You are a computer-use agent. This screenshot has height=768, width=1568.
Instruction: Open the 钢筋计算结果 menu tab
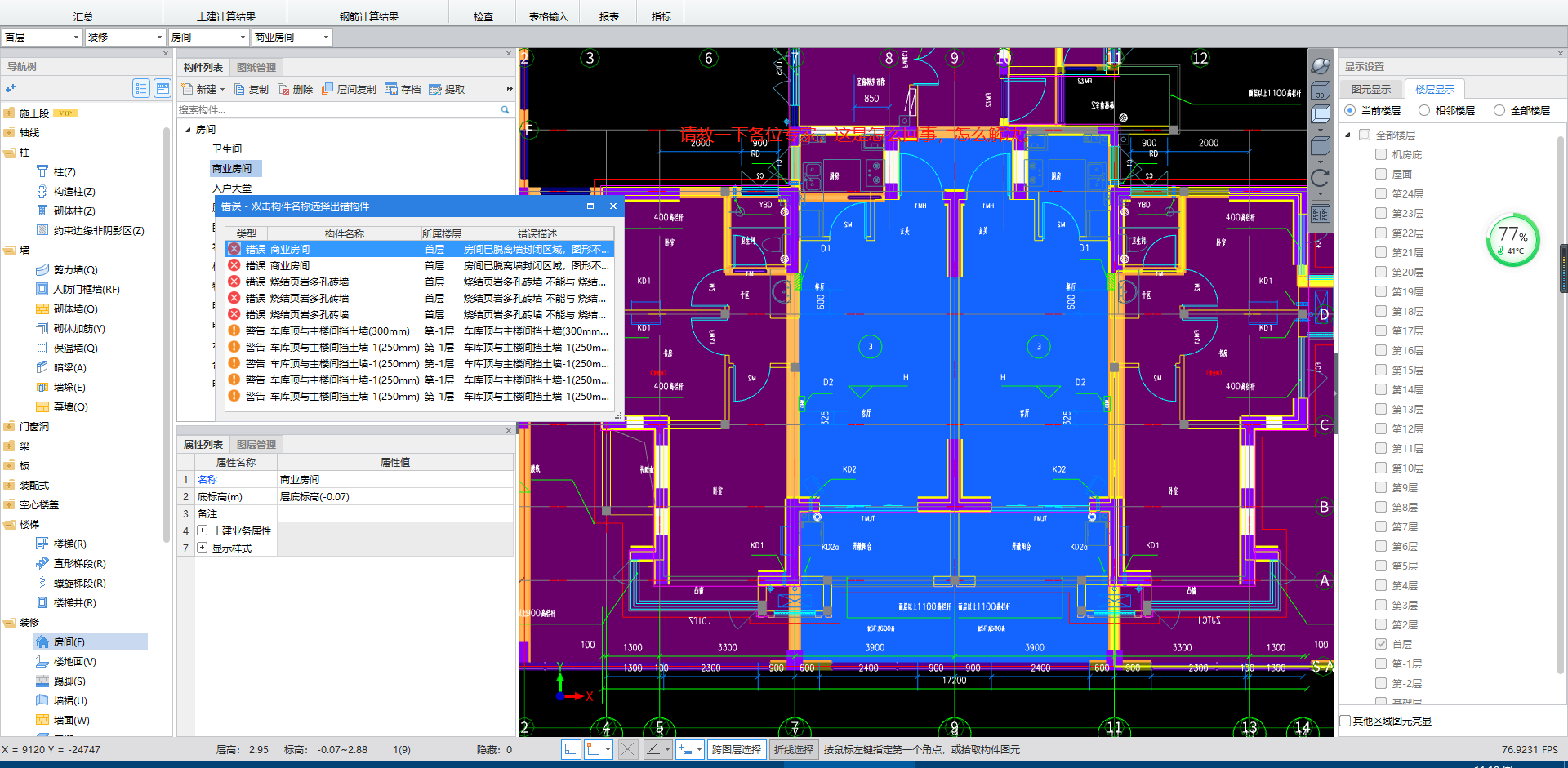pyautogui.click(x=369, y=16)
